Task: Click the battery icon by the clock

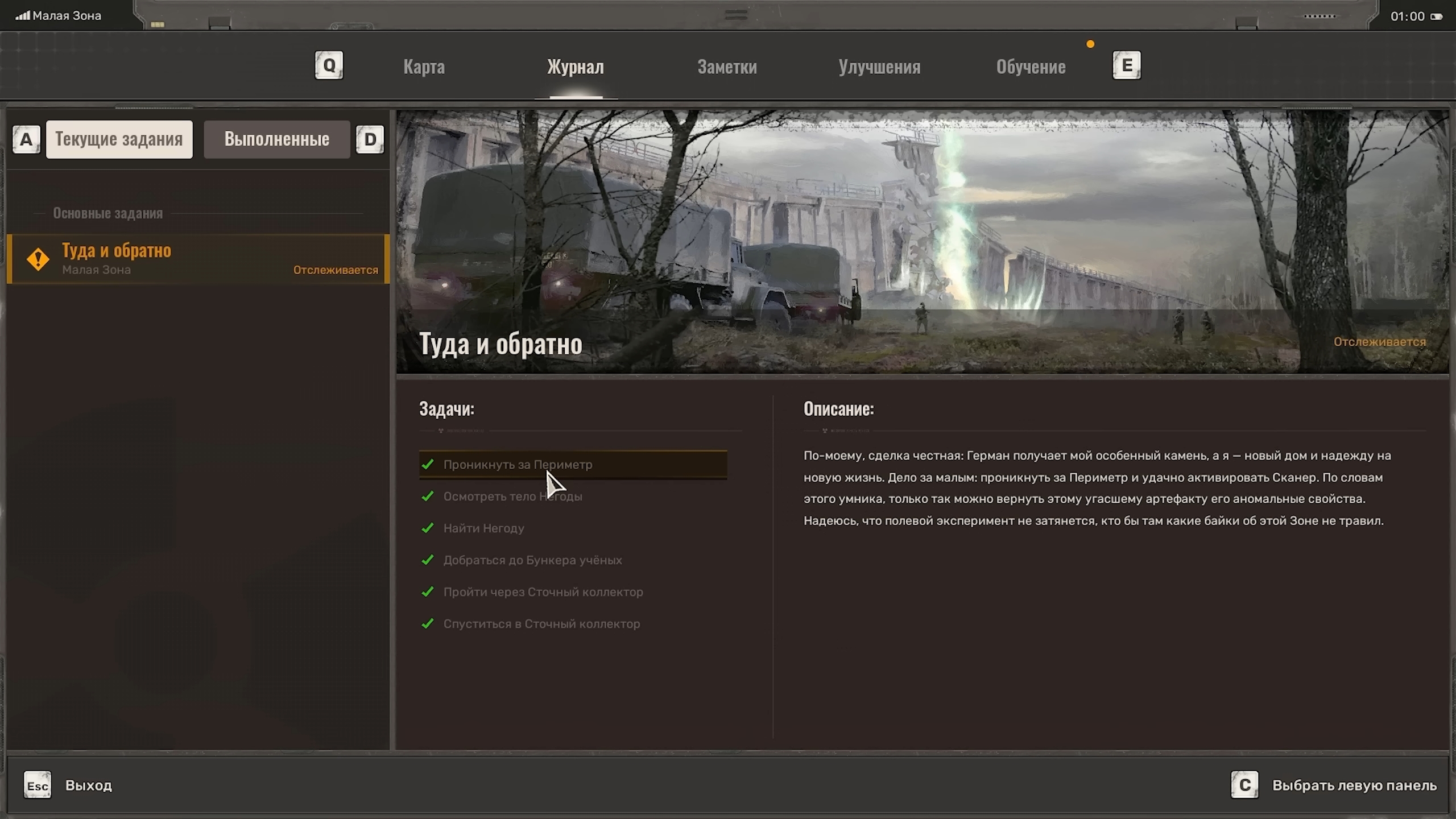Action: 1437,16
